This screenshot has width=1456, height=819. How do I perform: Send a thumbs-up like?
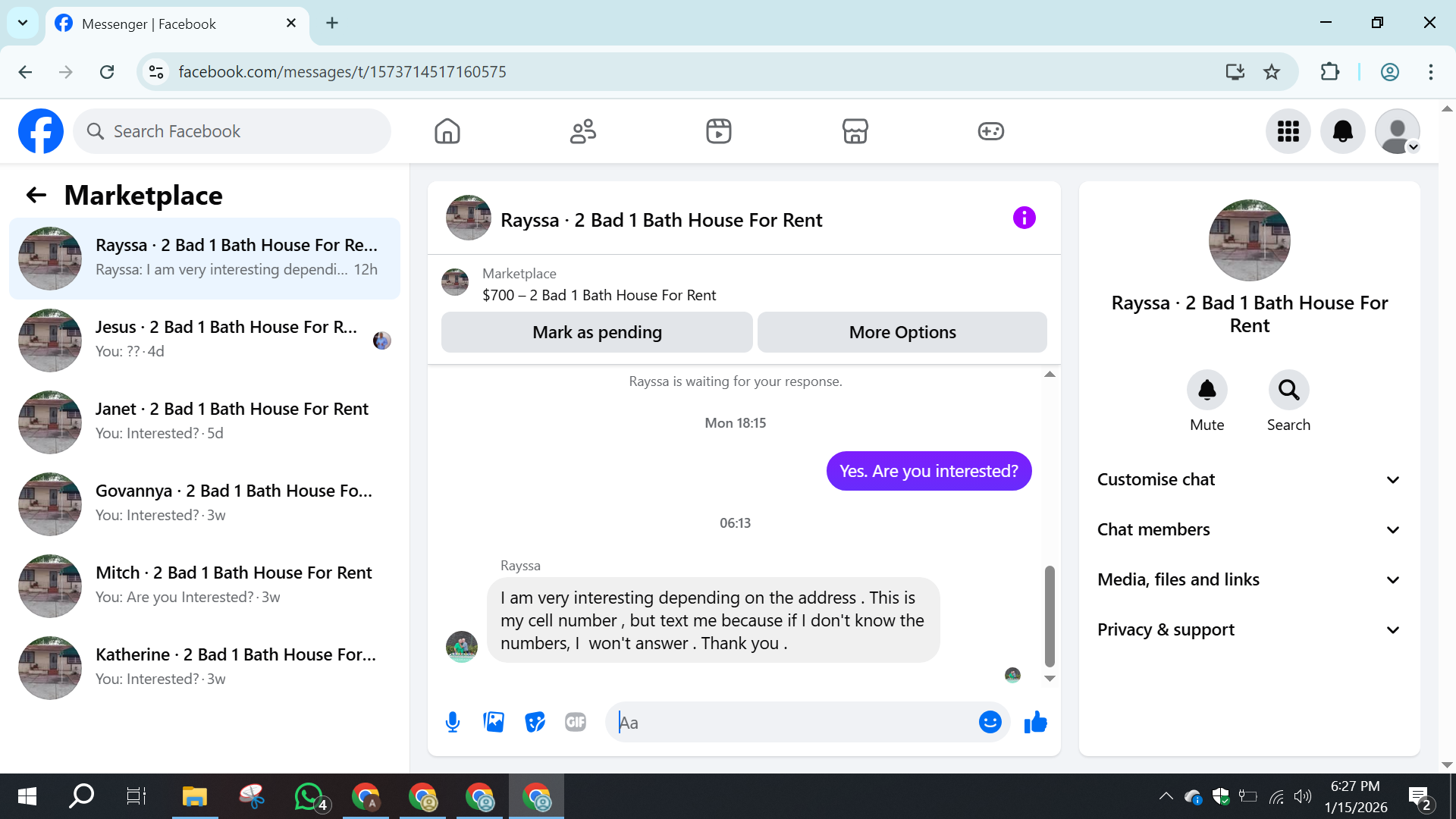(1035, 722)
